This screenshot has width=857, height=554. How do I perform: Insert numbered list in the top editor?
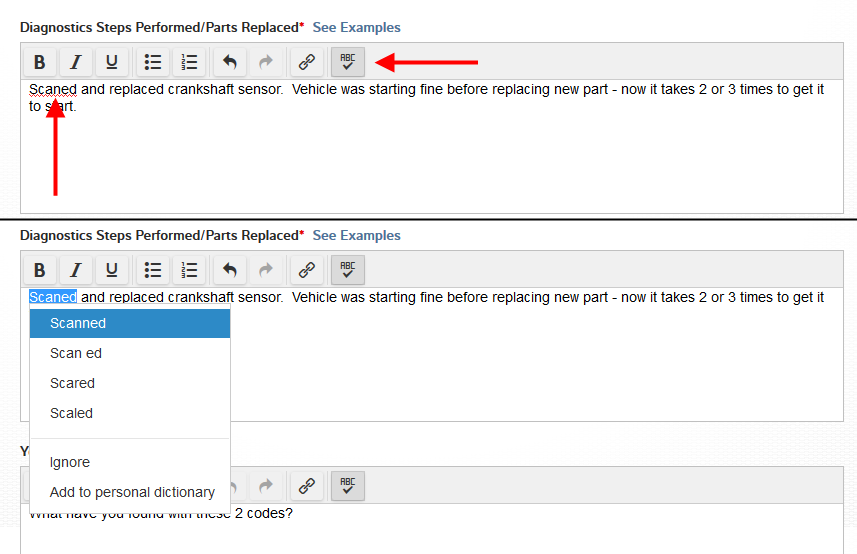click(189, 62)
